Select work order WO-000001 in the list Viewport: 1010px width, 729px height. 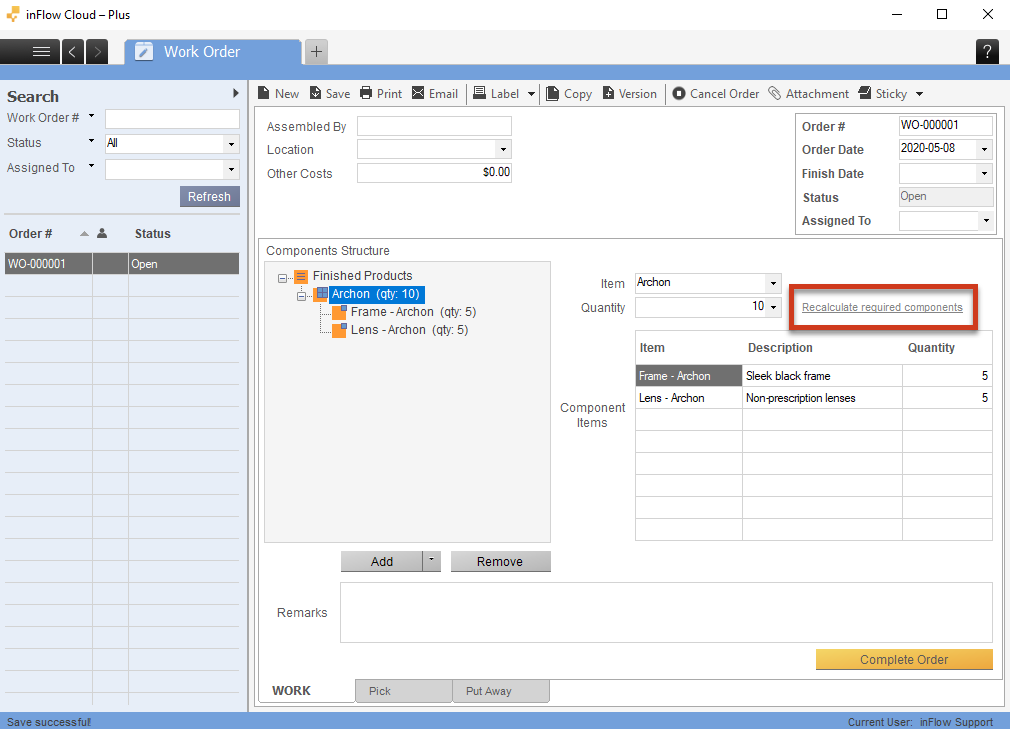[122, 263]
